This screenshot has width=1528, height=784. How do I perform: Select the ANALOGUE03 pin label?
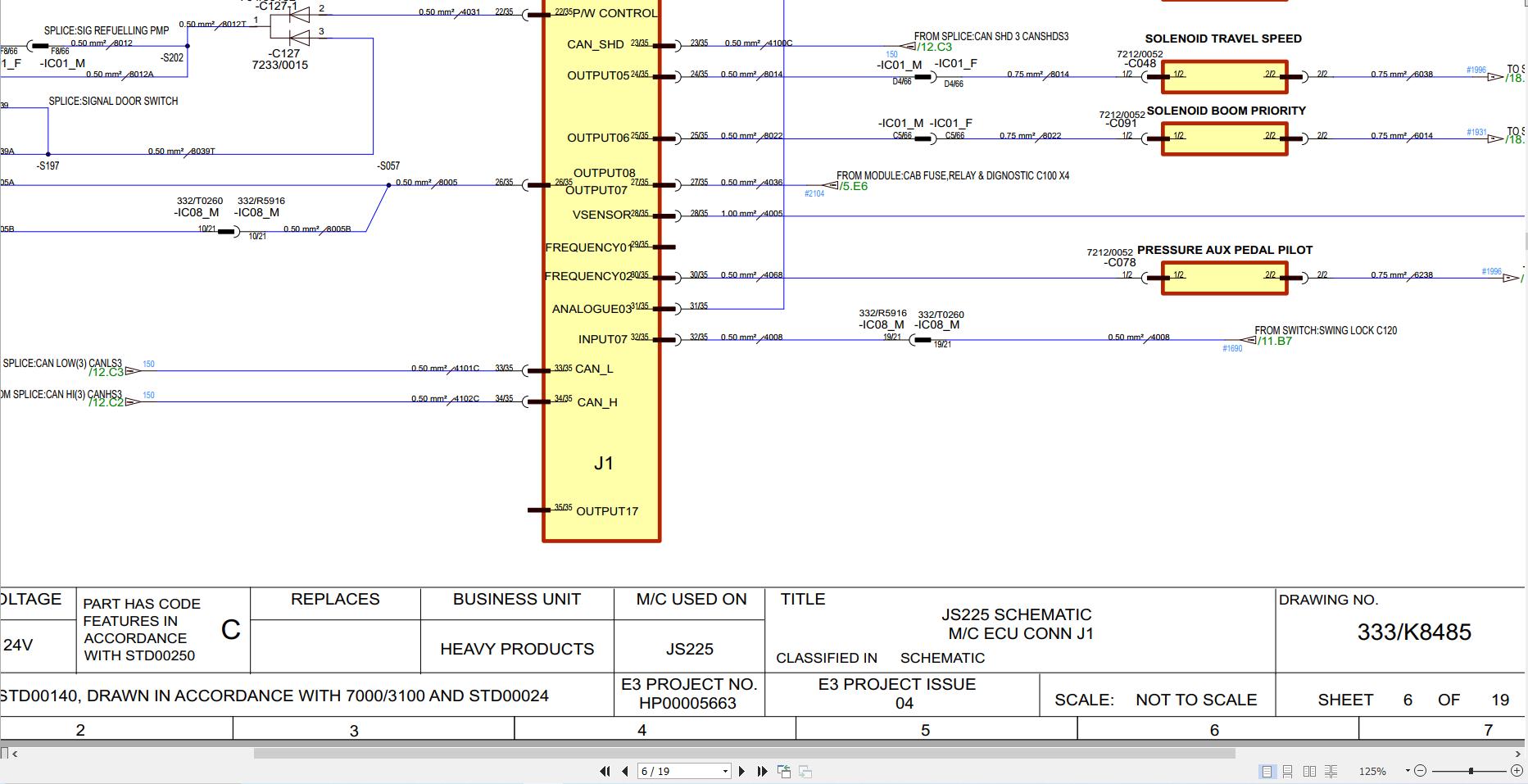coord(592,309)
